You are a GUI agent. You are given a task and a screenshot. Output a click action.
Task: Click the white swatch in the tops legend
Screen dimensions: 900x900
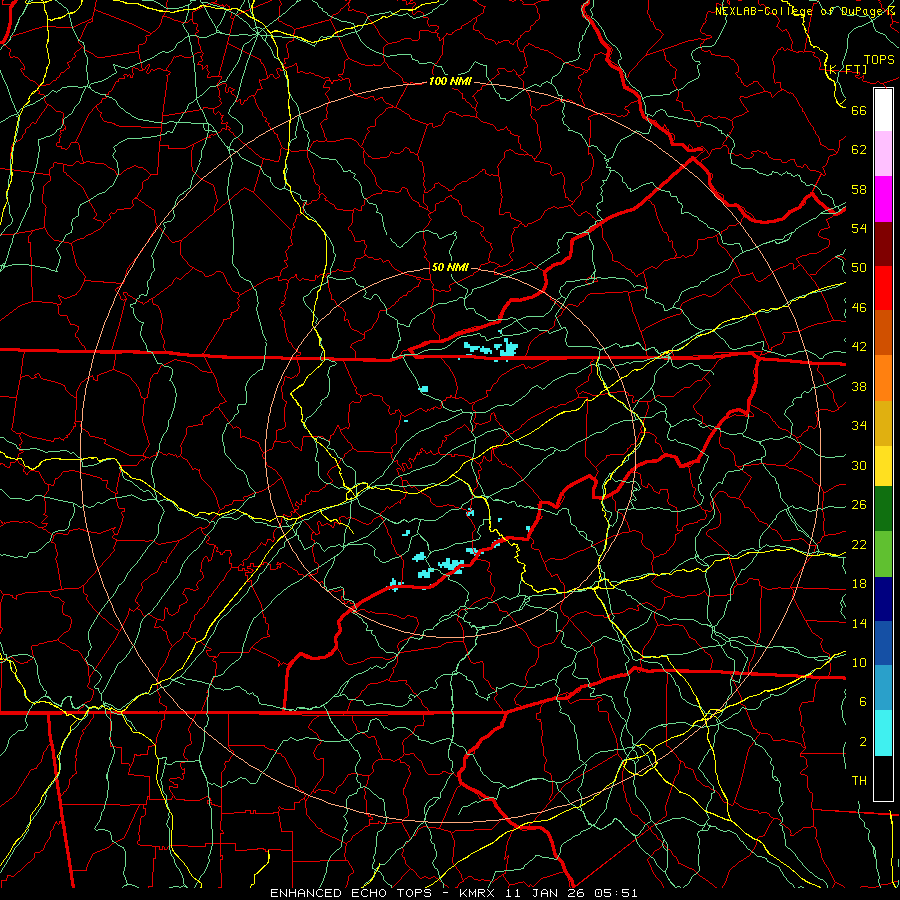pos(883,110)
